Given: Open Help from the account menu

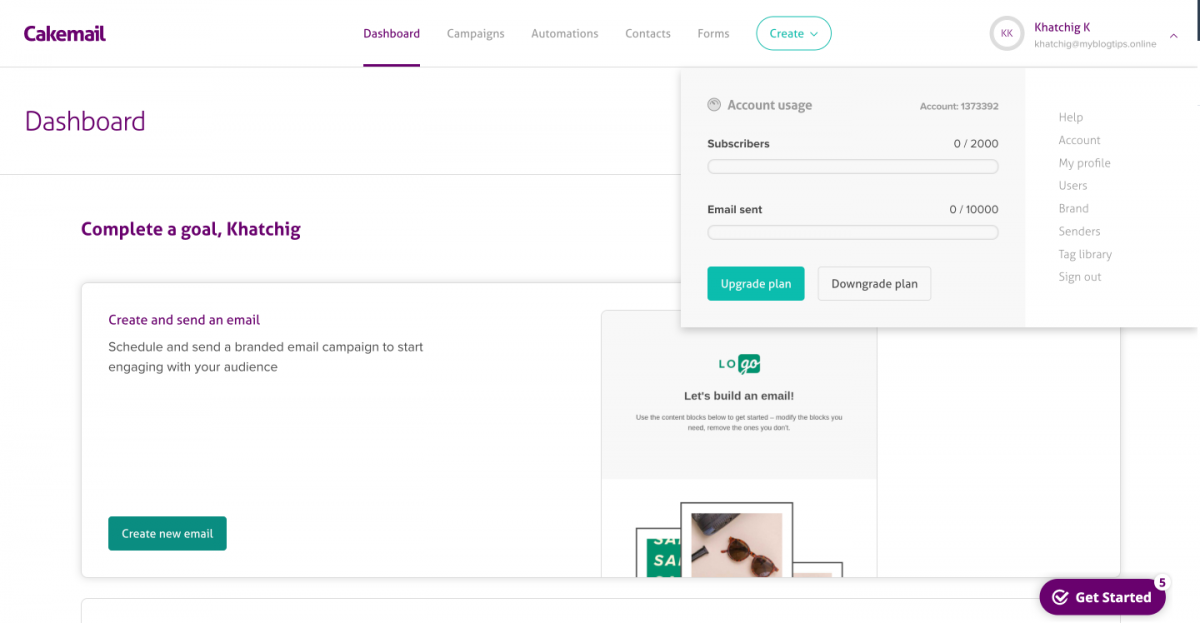Looking at the screenshot, I should click(1070, 117).
